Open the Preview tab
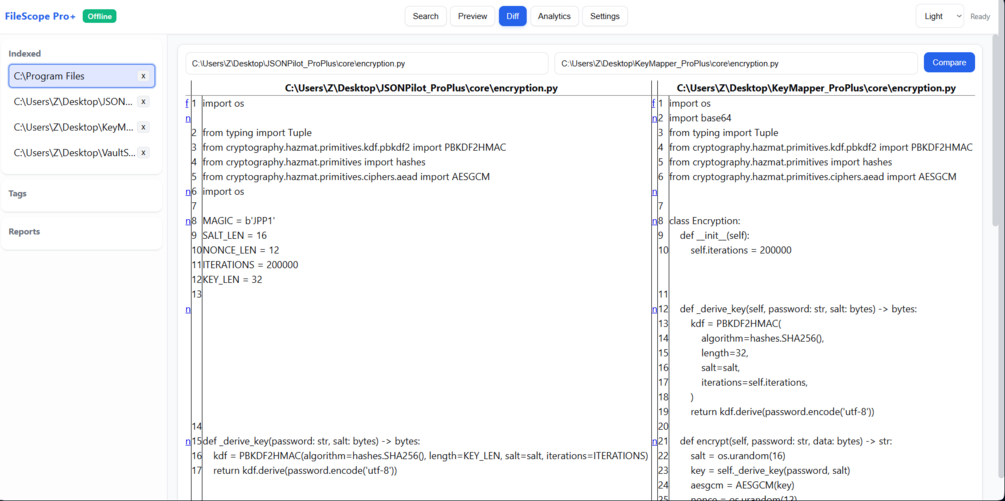 (x=472, y=16)
